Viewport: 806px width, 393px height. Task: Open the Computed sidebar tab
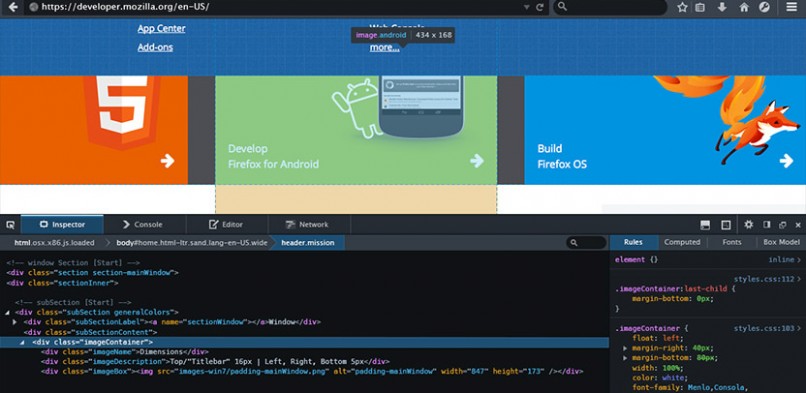682,242
